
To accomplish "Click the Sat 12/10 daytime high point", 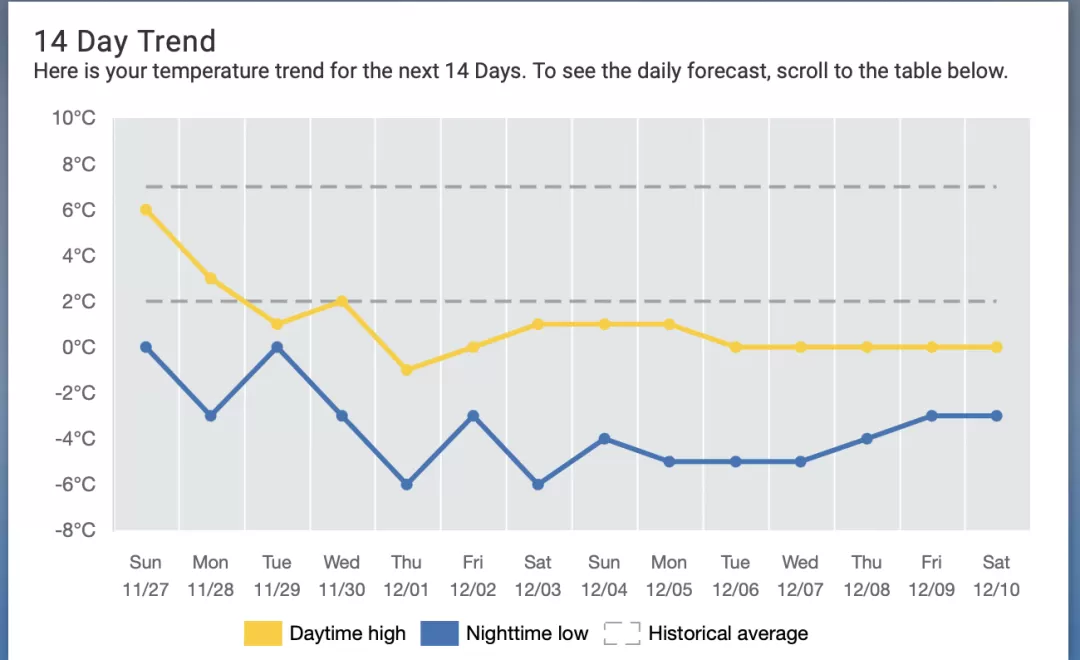I will (x=997, y=347).
